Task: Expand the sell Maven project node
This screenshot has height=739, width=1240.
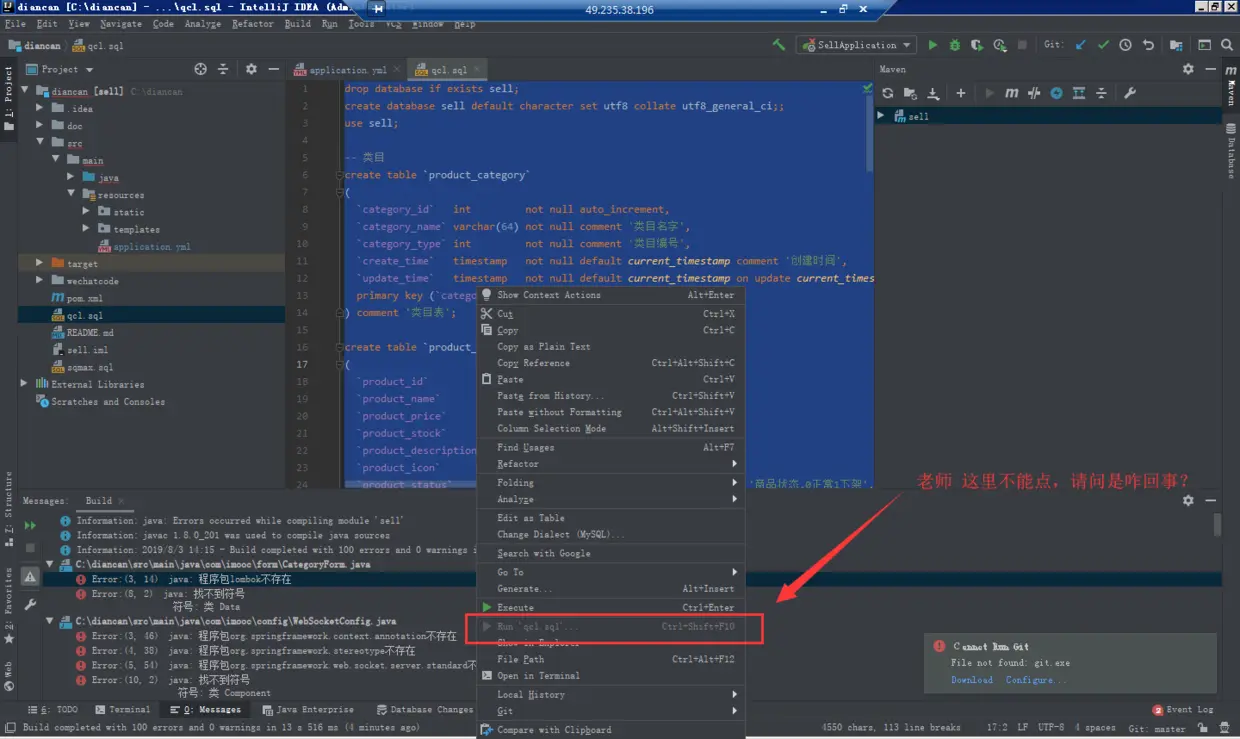Action: click(881, 116)
